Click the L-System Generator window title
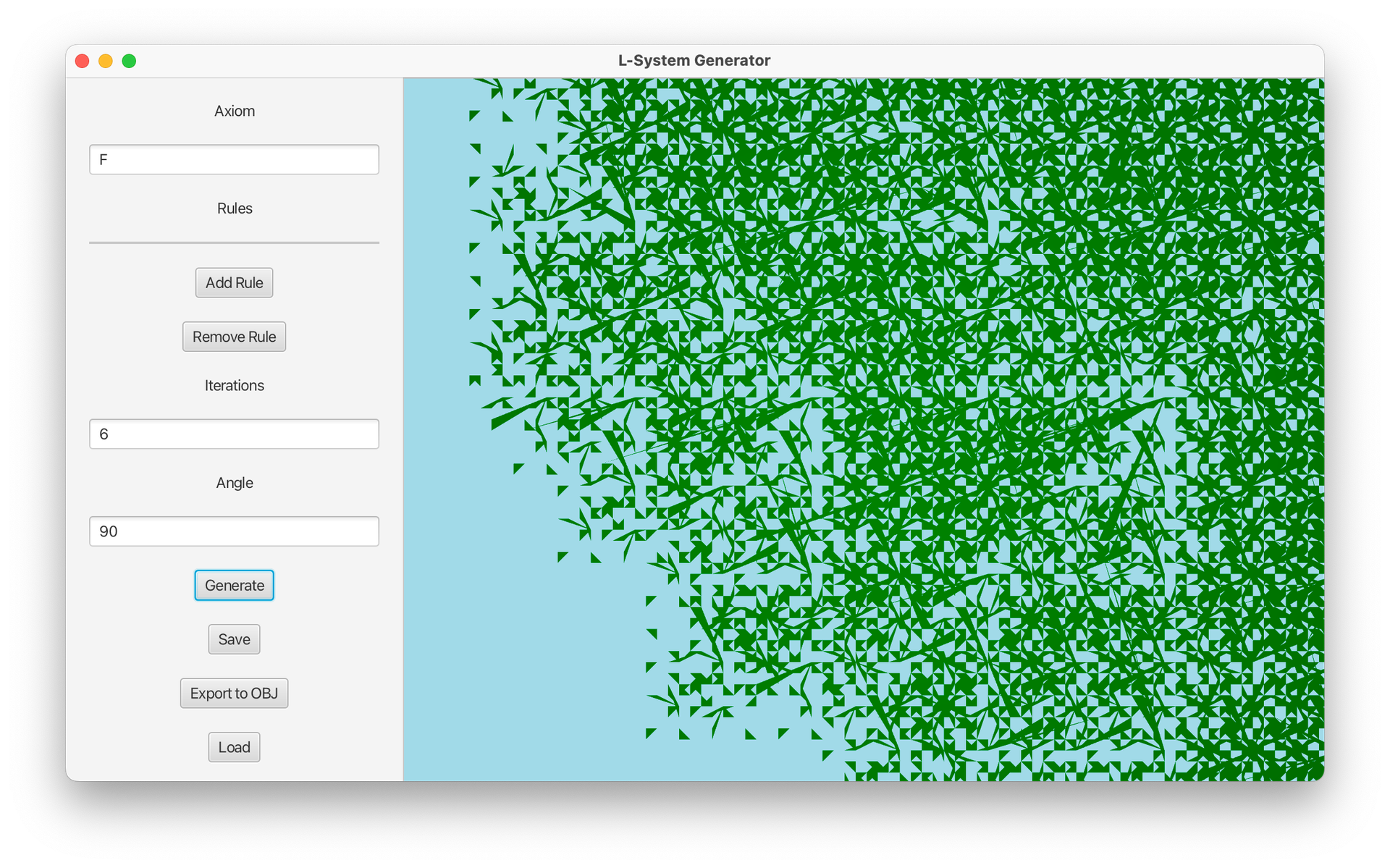1390x868 pixels. (x=694, y=61)
